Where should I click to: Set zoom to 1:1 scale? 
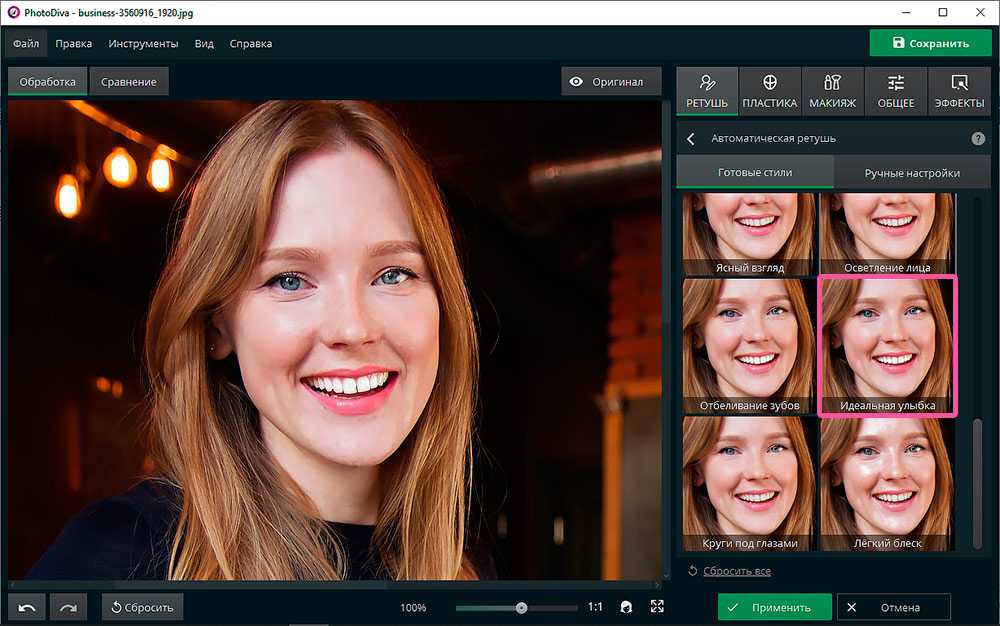coord(595,607)
